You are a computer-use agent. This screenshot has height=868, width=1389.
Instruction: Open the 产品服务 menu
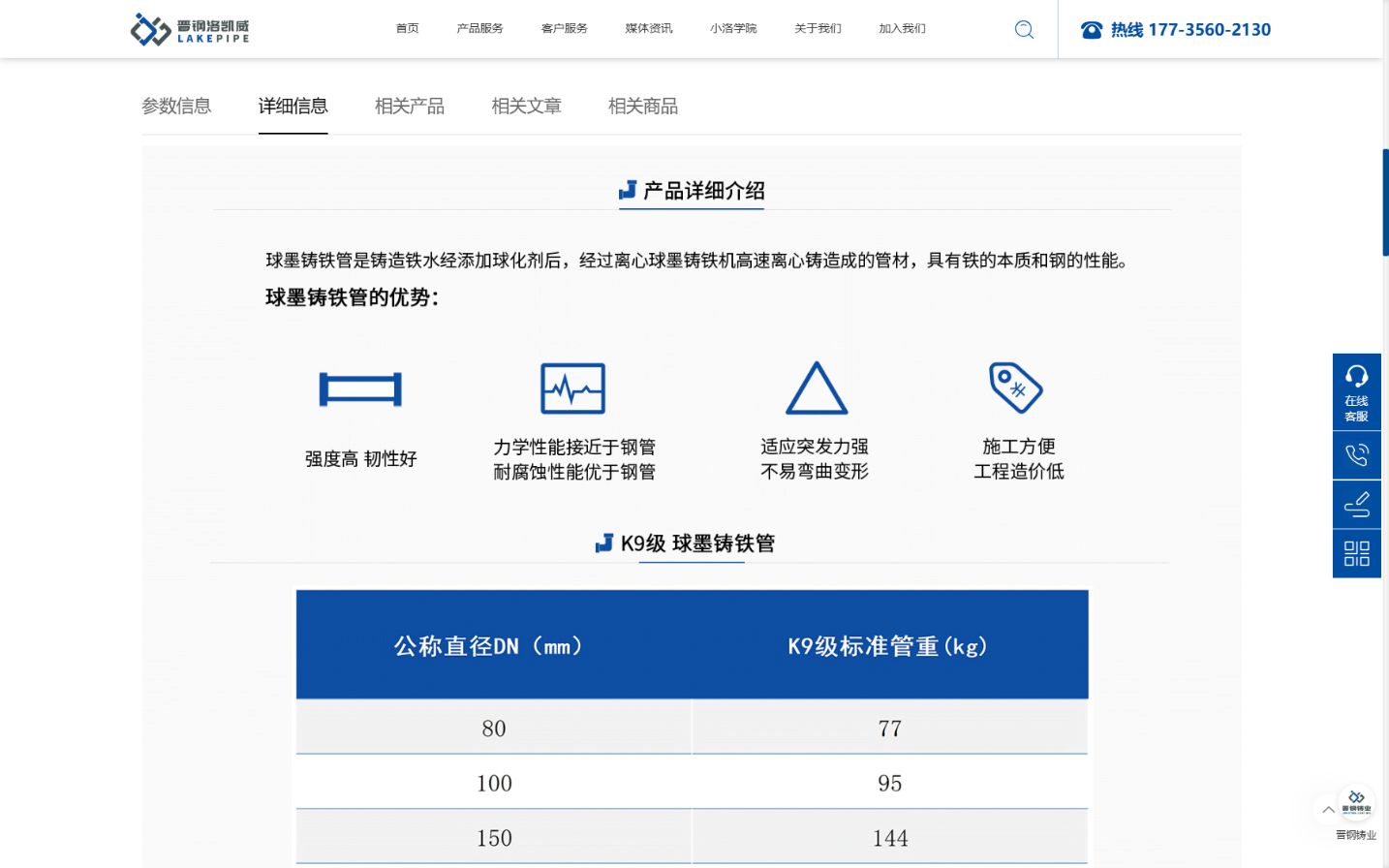point(480,28)
